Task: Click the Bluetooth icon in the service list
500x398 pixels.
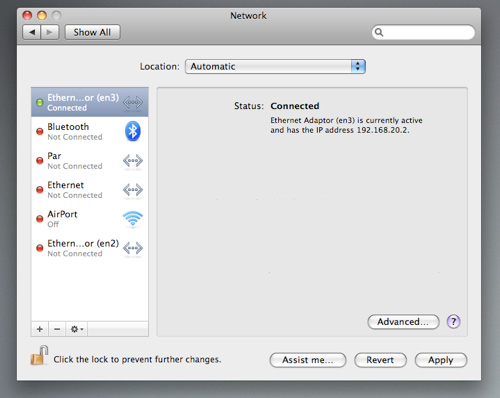Action: click(x=133, y=131)
